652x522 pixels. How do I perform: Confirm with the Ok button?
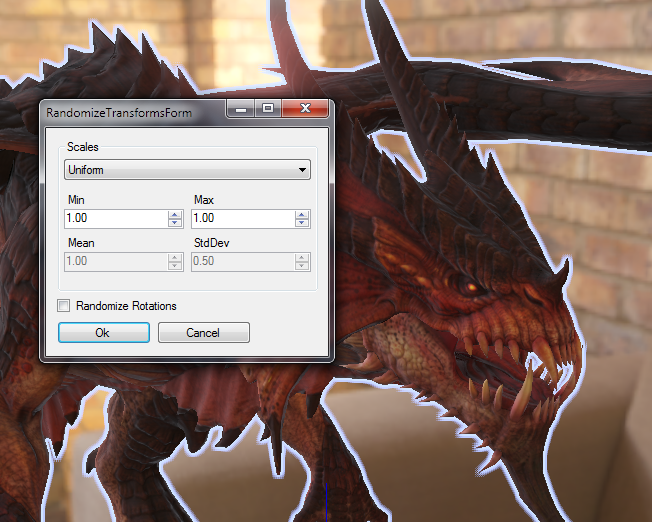(x=104, y=333)
